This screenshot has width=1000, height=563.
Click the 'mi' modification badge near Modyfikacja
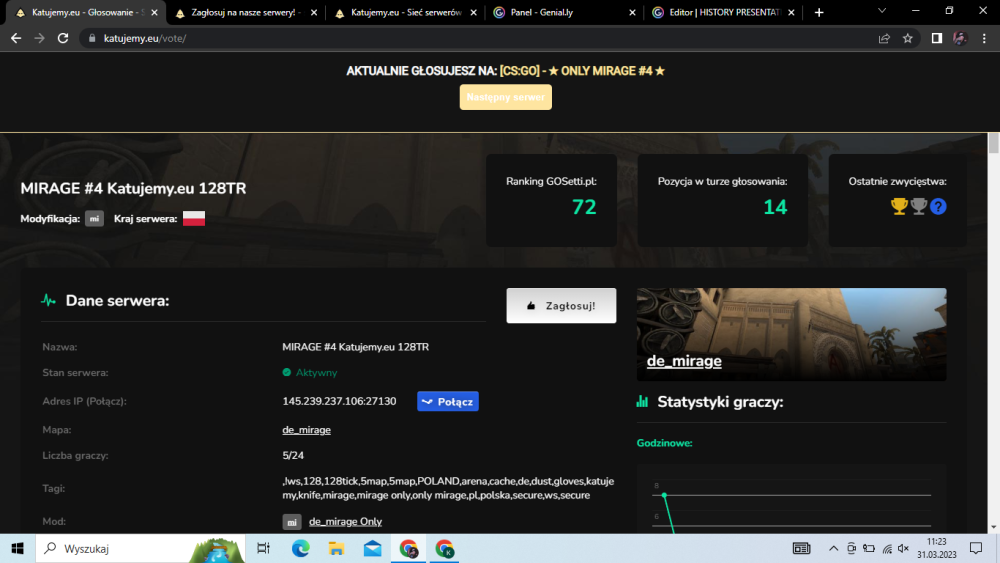pos(94,219)
